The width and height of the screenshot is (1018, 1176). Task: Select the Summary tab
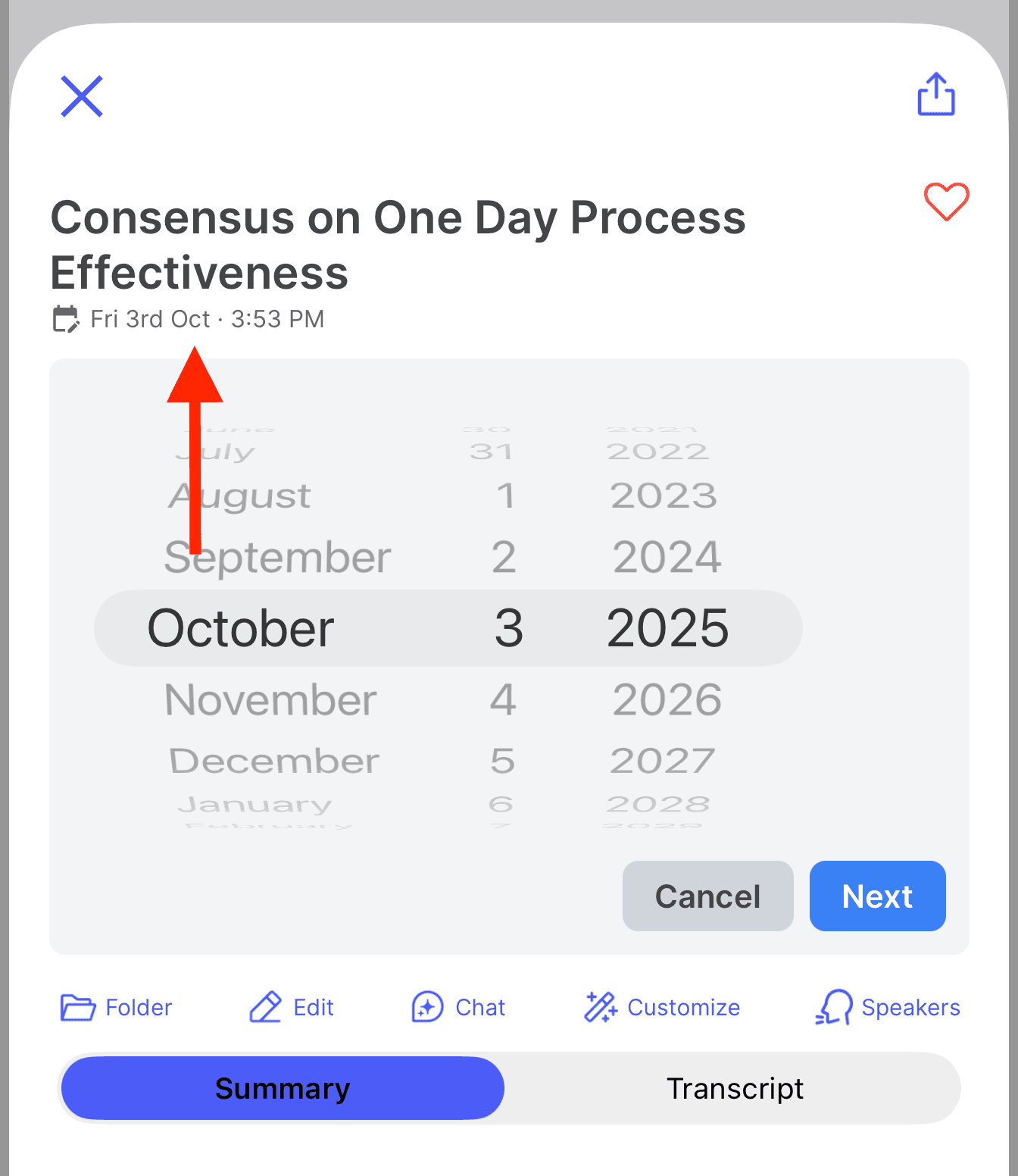[283, 1088]
